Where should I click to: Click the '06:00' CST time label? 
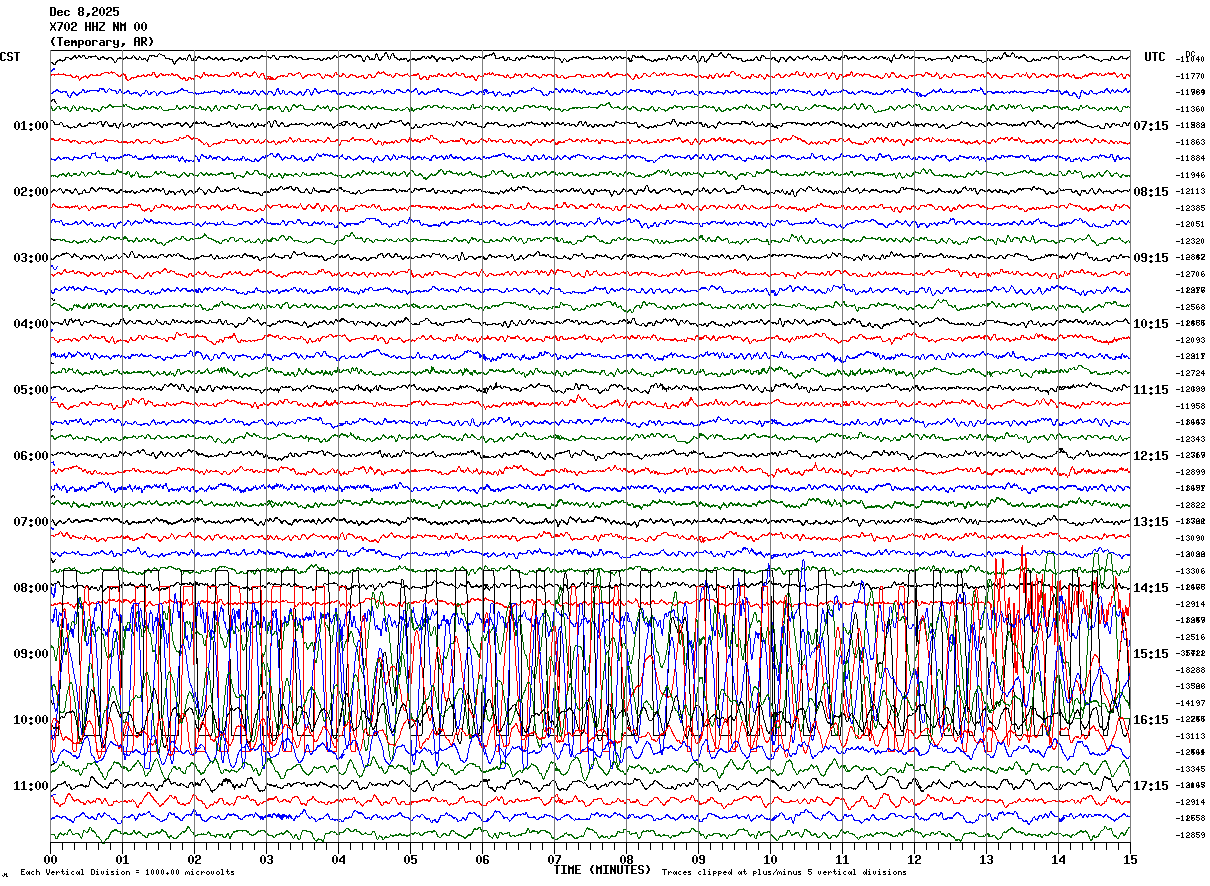(30, 456)
